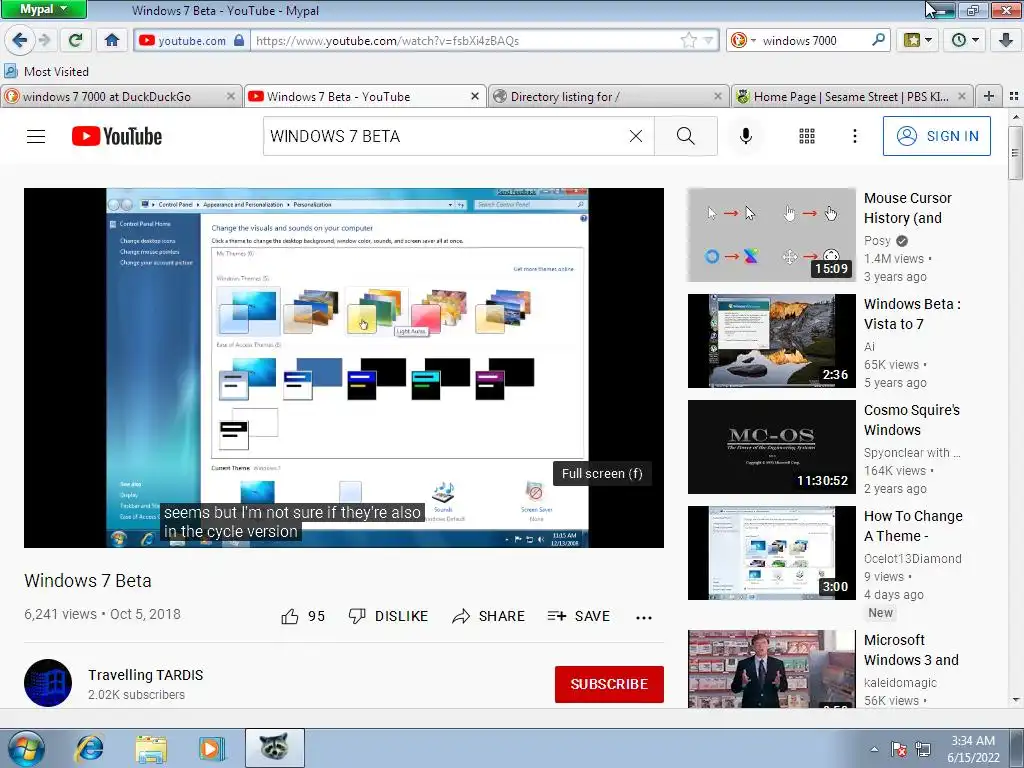Search with your voice microphone
Viewport: 1024px width, 768px height.
[x=745, y=136]
